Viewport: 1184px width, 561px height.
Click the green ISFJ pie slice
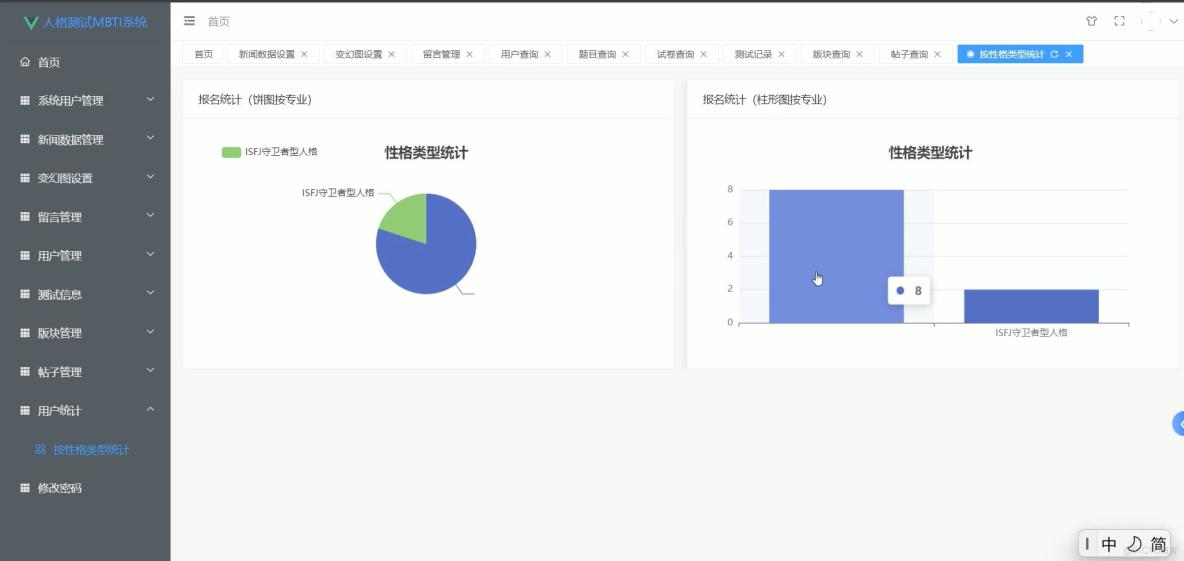[x=408, y=217]
